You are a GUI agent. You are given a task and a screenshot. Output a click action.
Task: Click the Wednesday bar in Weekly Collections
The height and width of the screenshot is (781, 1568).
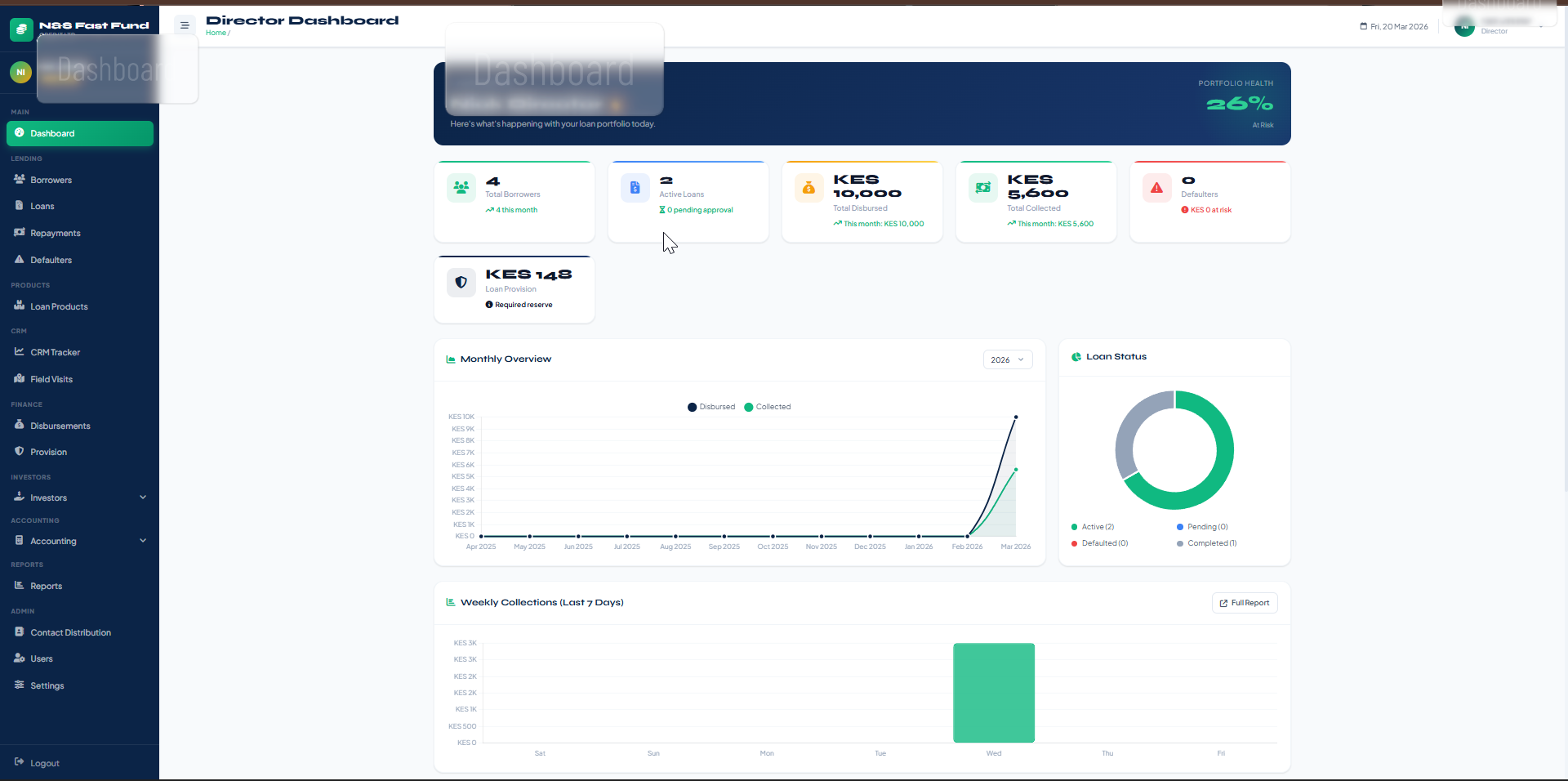coord(994,693)
